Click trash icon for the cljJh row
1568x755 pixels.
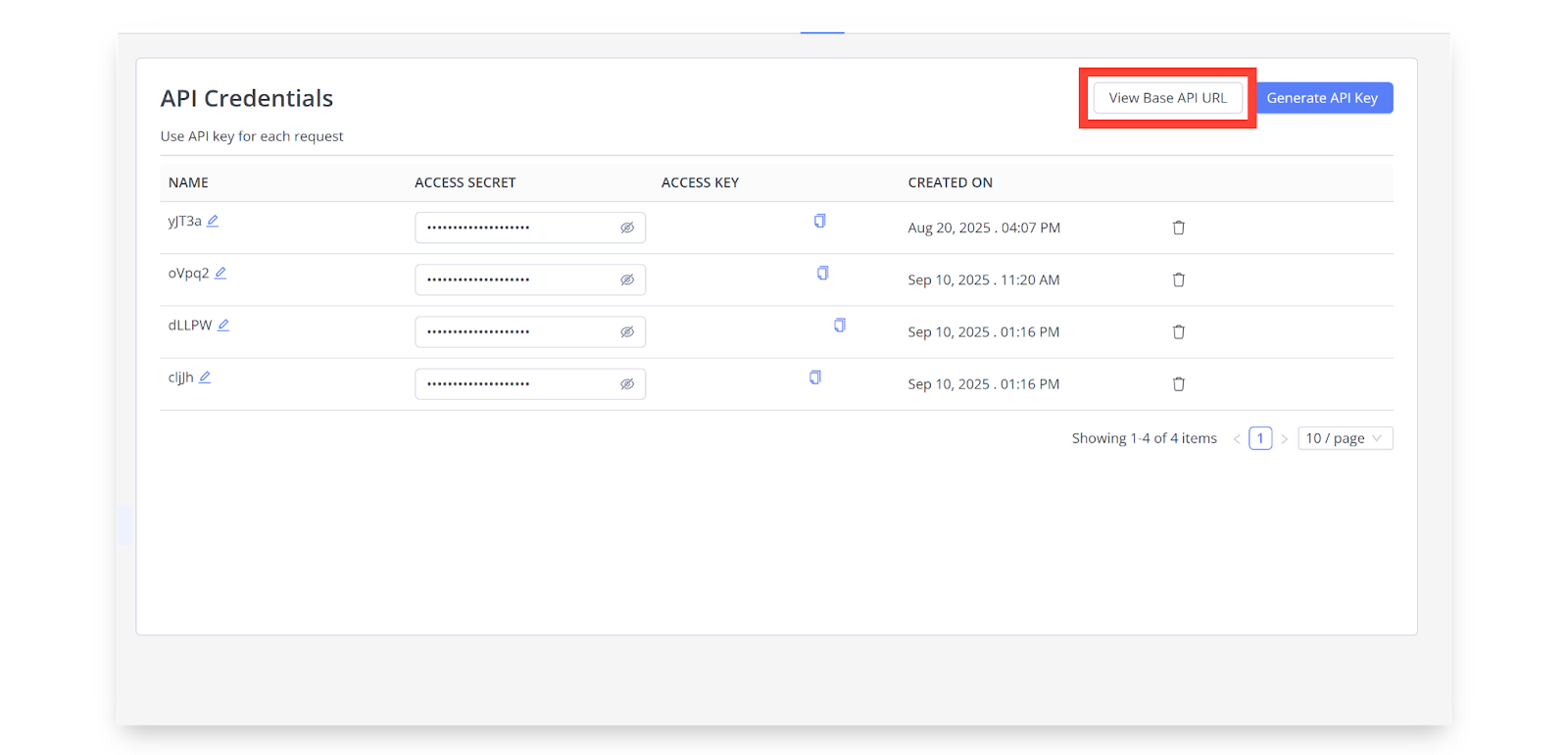[x=1178, y=384]
